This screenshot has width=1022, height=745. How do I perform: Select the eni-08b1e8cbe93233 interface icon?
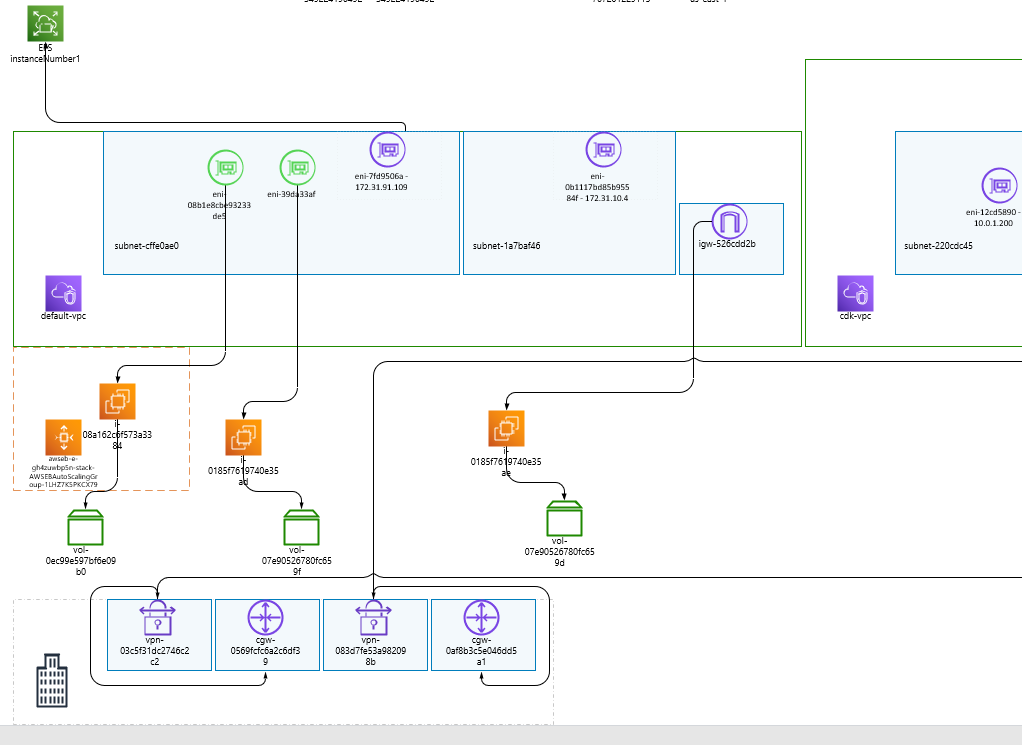226,168
